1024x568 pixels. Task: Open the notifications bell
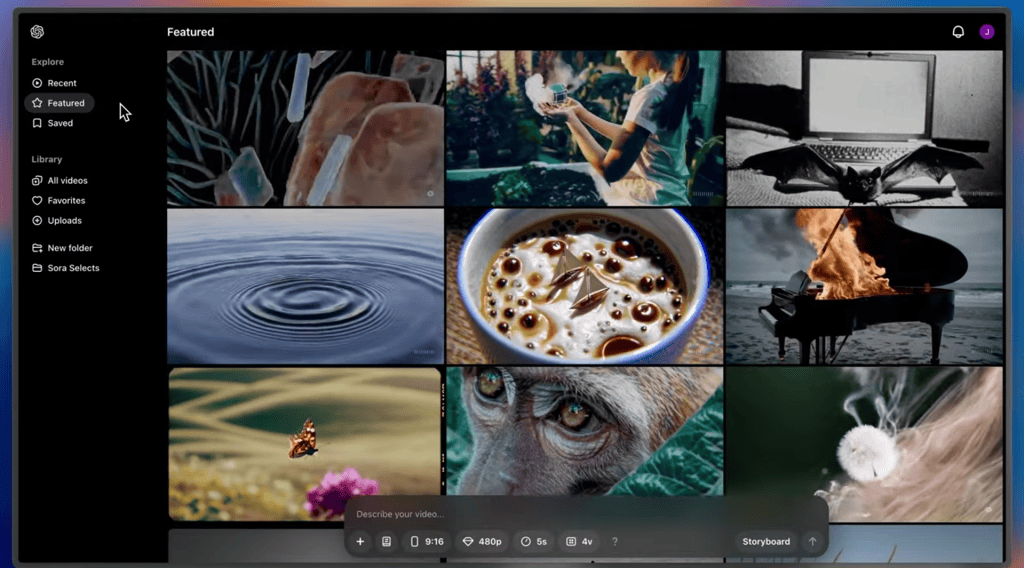[x=958, y=32]
